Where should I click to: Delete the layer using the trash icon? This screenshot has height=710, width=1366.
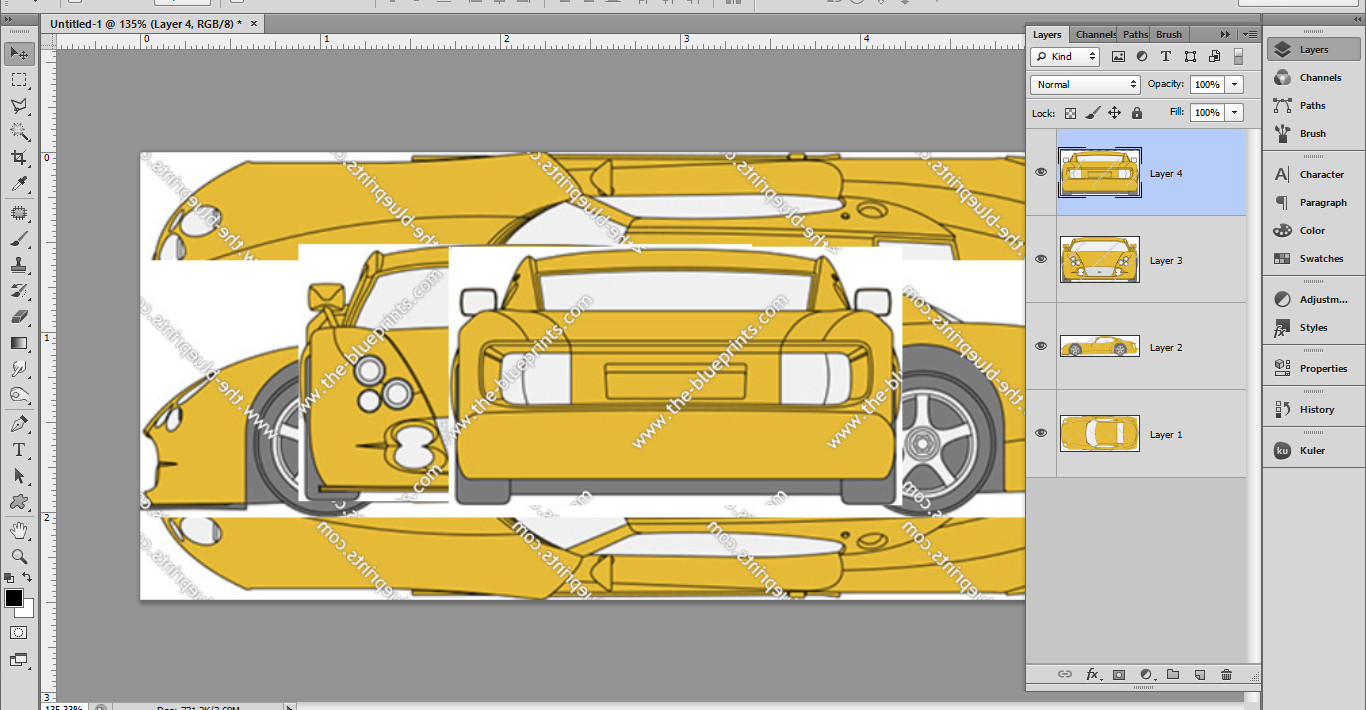click(x=1225, y=674)
